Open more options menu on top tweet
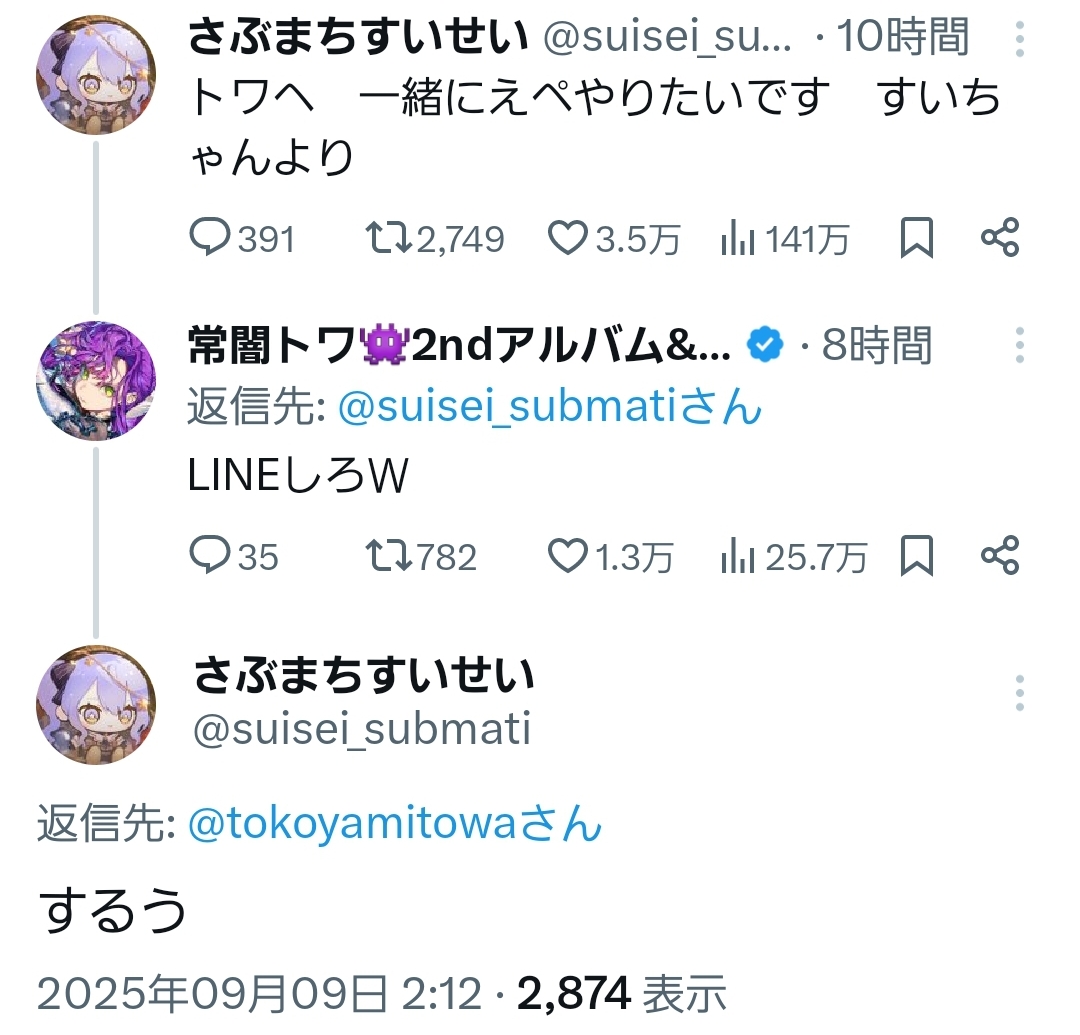Viewport: 1080px width, 1035px height. [1019, 39]
